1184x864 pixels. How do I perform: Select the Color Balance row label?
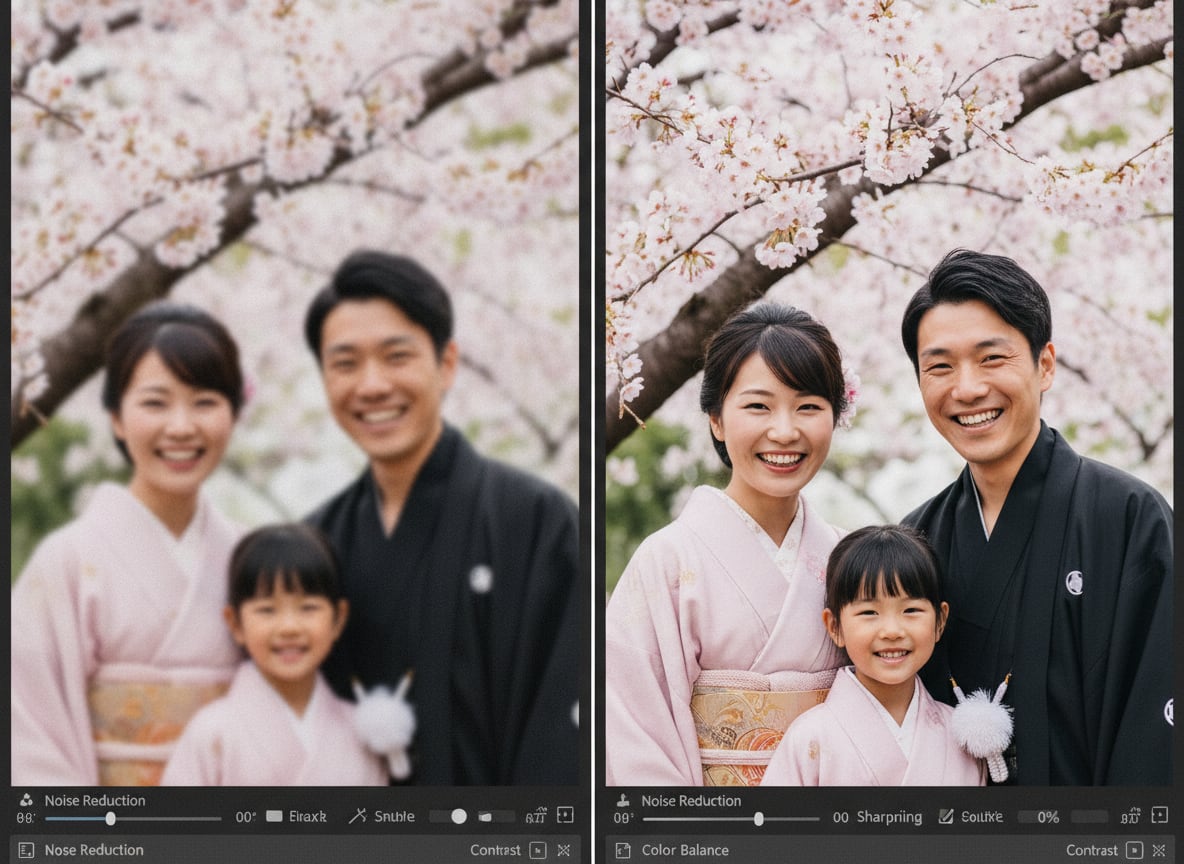[685, 850]
